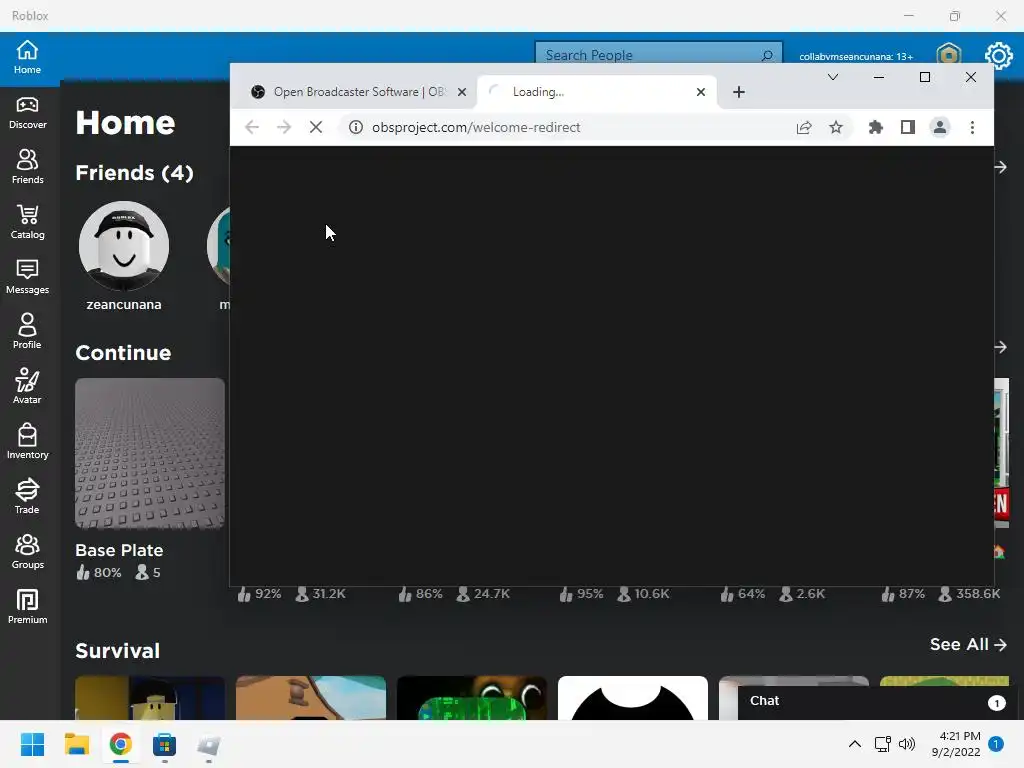The image size is (1024, 768).
Task: Open the Premium sidebar icon
Action: click(x=27, y=607)
